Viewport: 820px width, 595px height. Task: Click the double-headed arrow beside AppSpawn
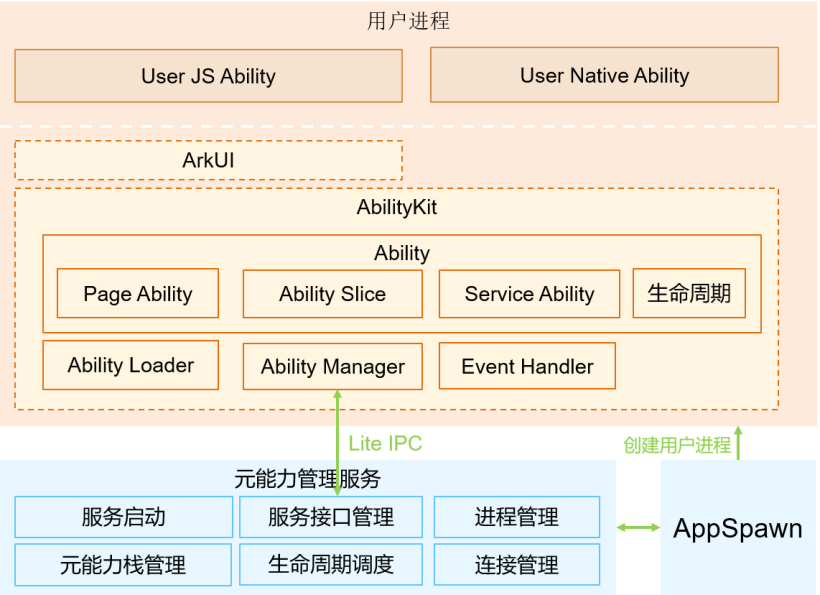[638, 527]
